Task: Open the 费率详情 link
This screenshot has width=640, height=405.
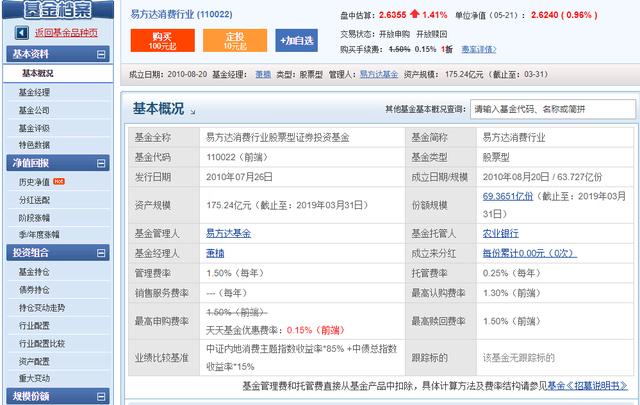Action: point(479,49)
